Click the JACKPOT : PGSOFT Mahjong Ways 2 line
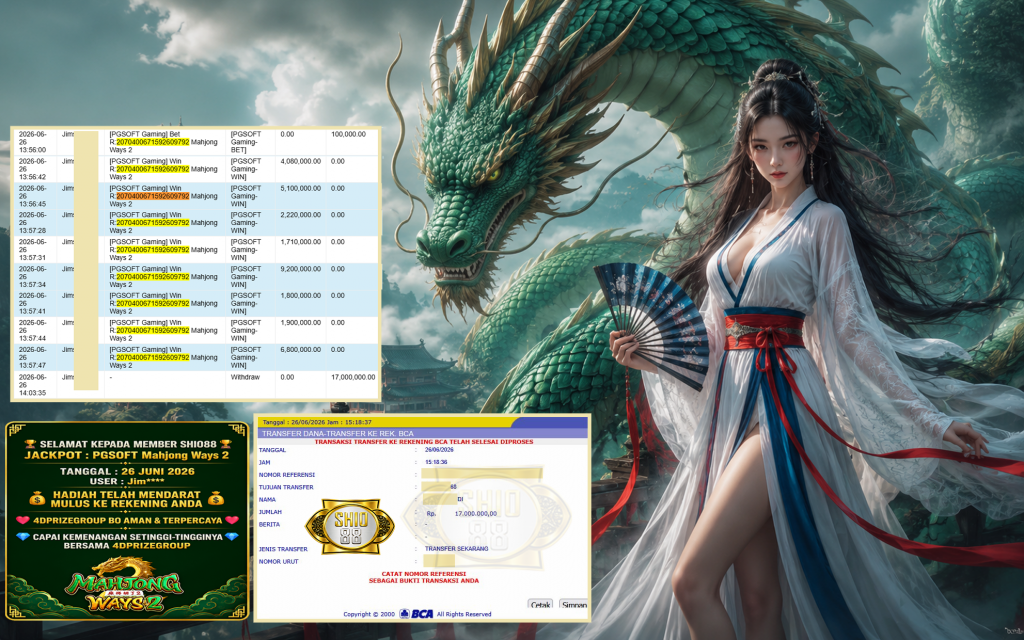The height and width of the screenshot is (640, 1024). [x=127, y=455]
